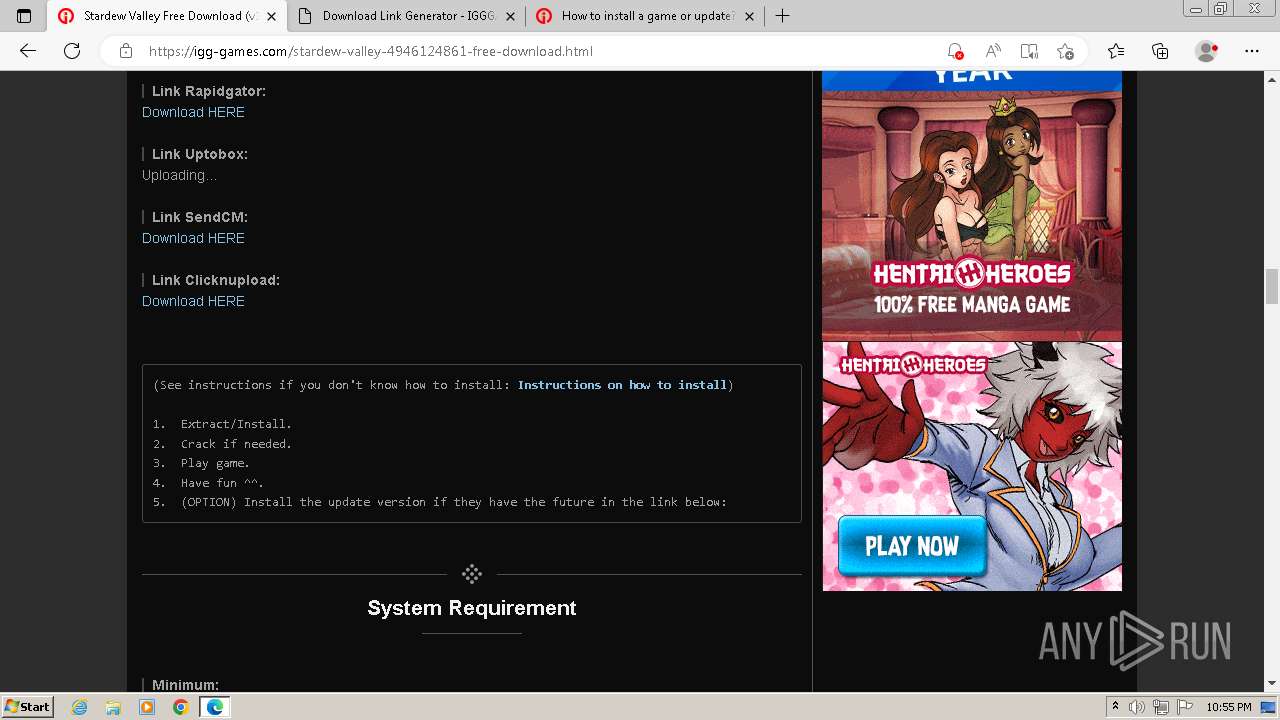Image resolution: width=1280 pixels, height=720 pixels.
Task: Select the System Requirement heading
Action: click(472, 608)
